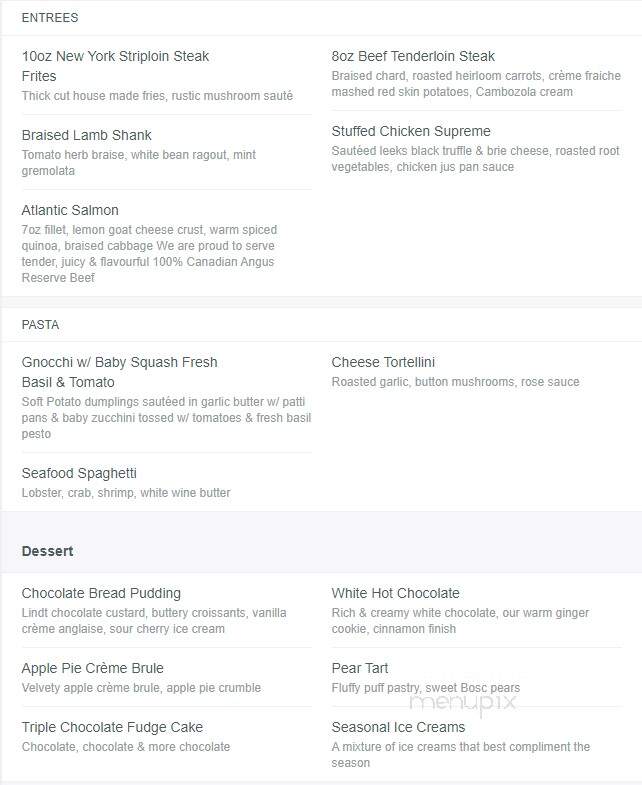
Task: Open the Seasonal Ice Creams item
Action: pos(398,727)
